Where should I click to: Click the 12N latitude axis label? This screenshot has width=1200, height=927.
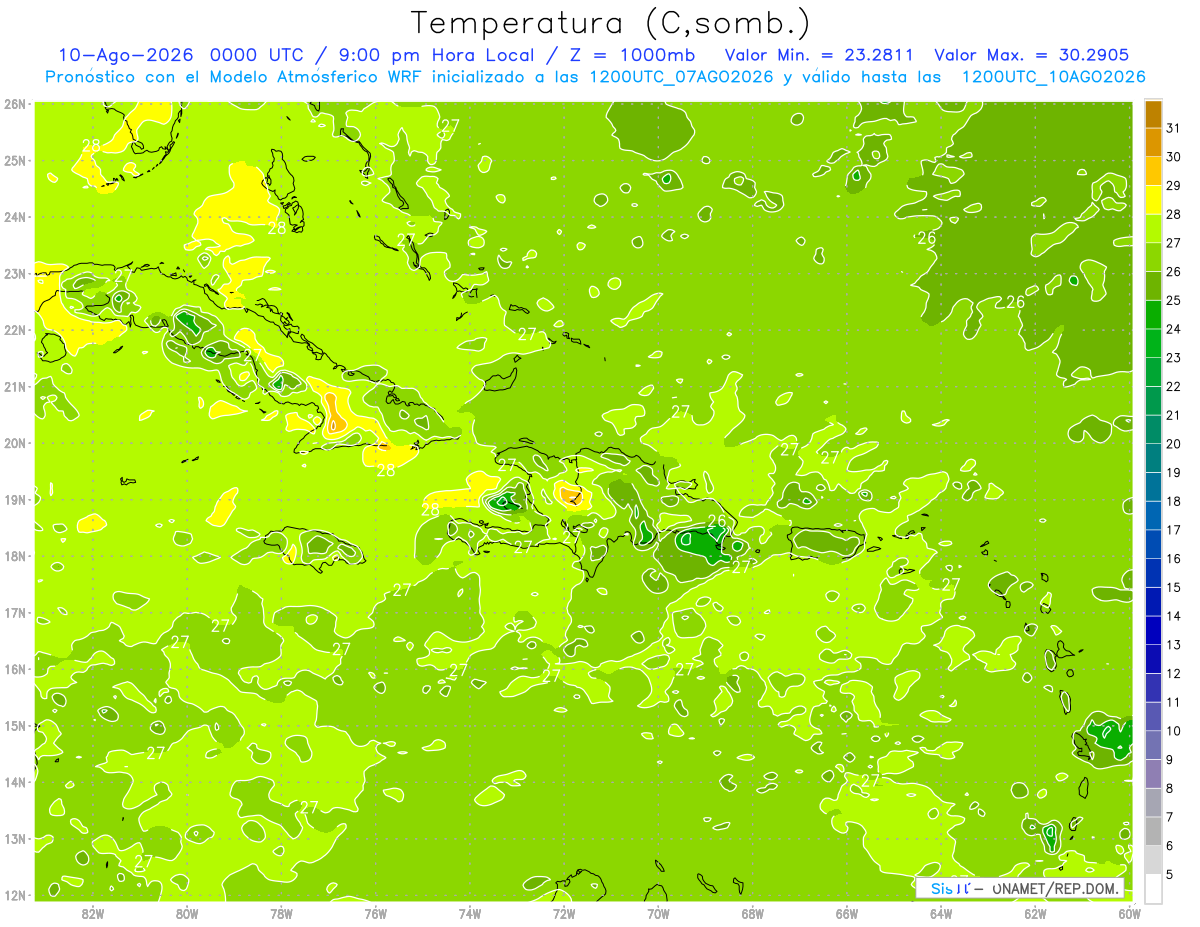15,895
